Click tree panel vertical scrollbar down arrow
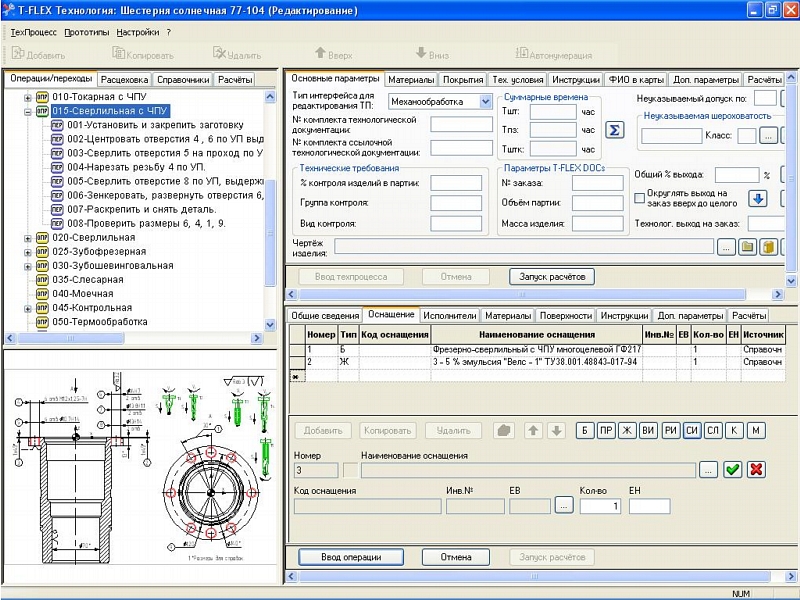 (x=270, y=324)
